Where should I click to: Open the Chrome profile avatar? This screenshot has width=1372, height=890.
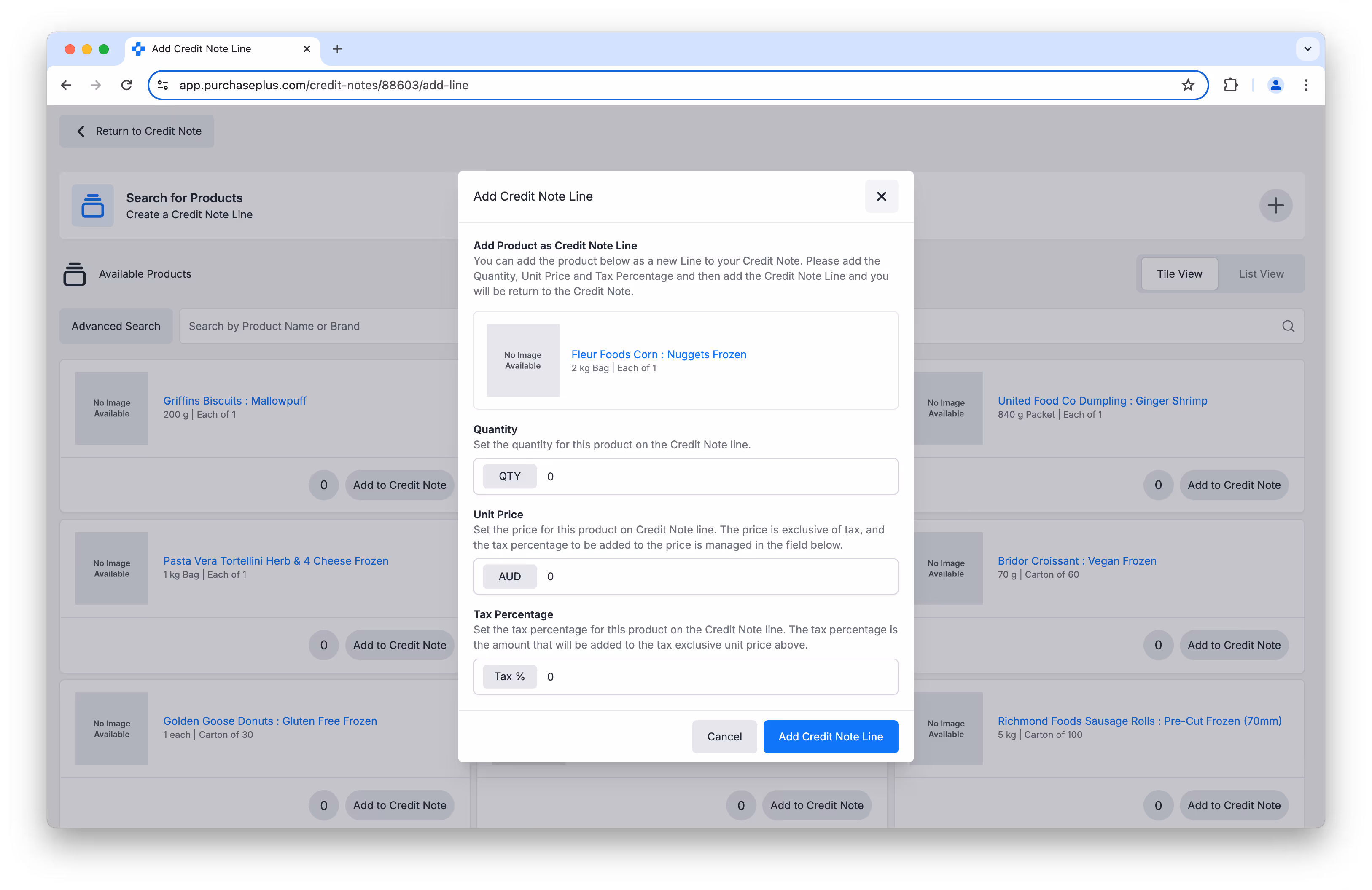click(x=1275, y=85)
